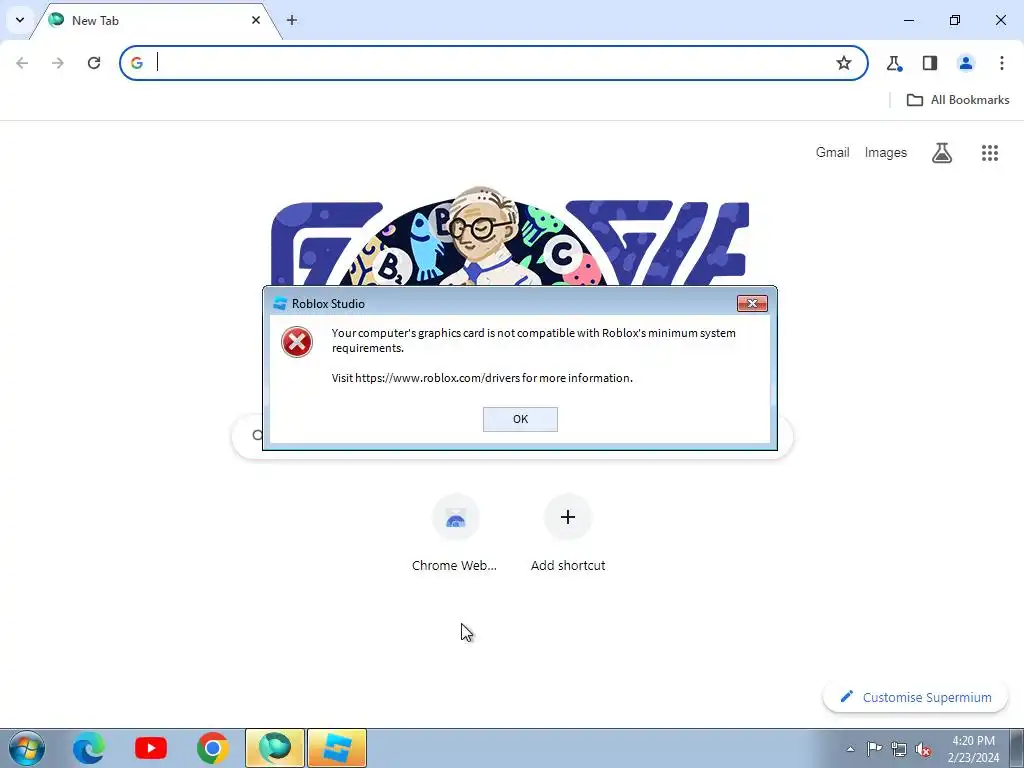Image resolution: width=1024 pixels, height=768 pixels.
Task: Open the network tray icon
Action: 899,749
